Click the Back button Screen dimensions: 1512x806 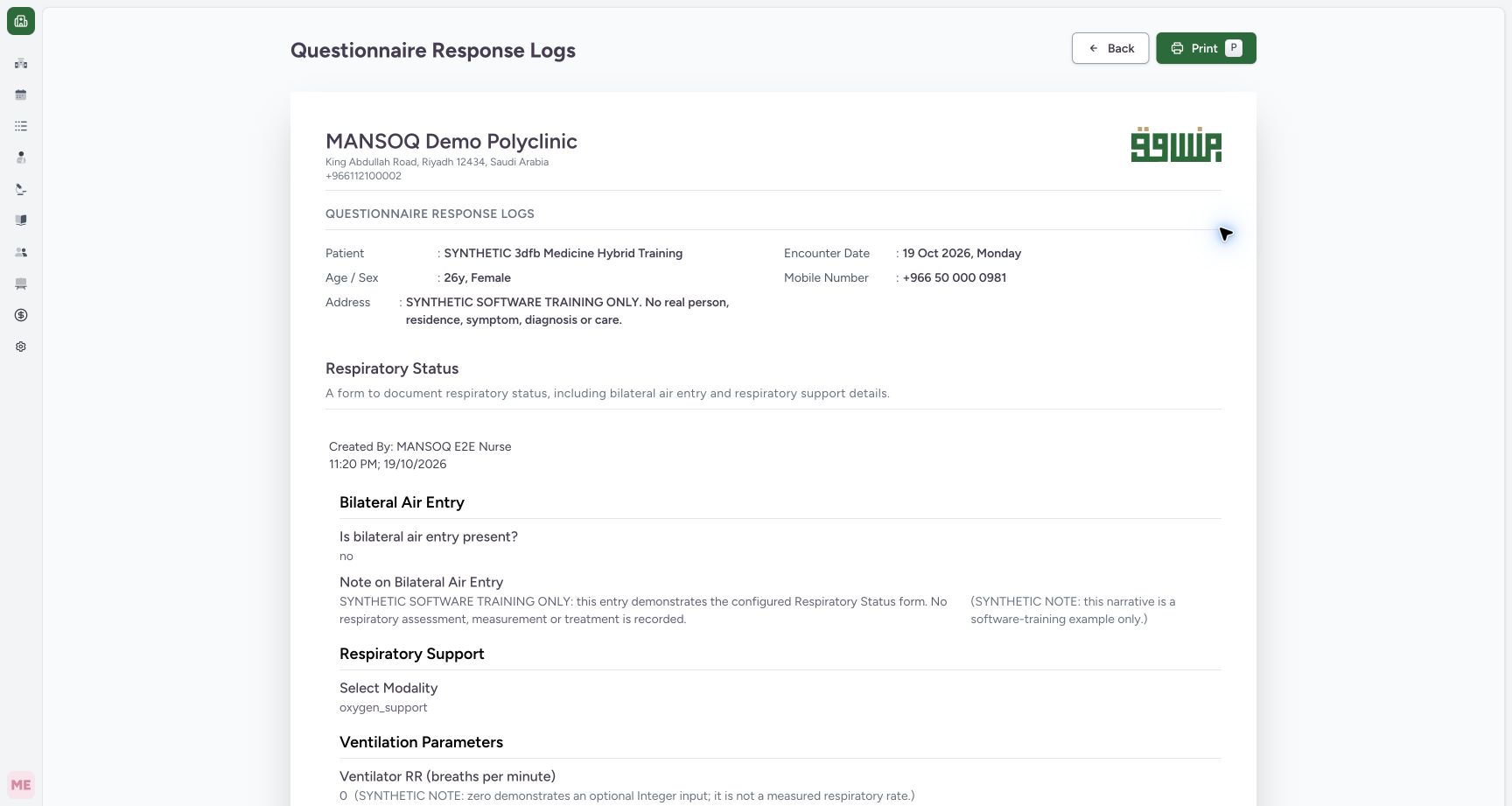[x=1110, y=48]
